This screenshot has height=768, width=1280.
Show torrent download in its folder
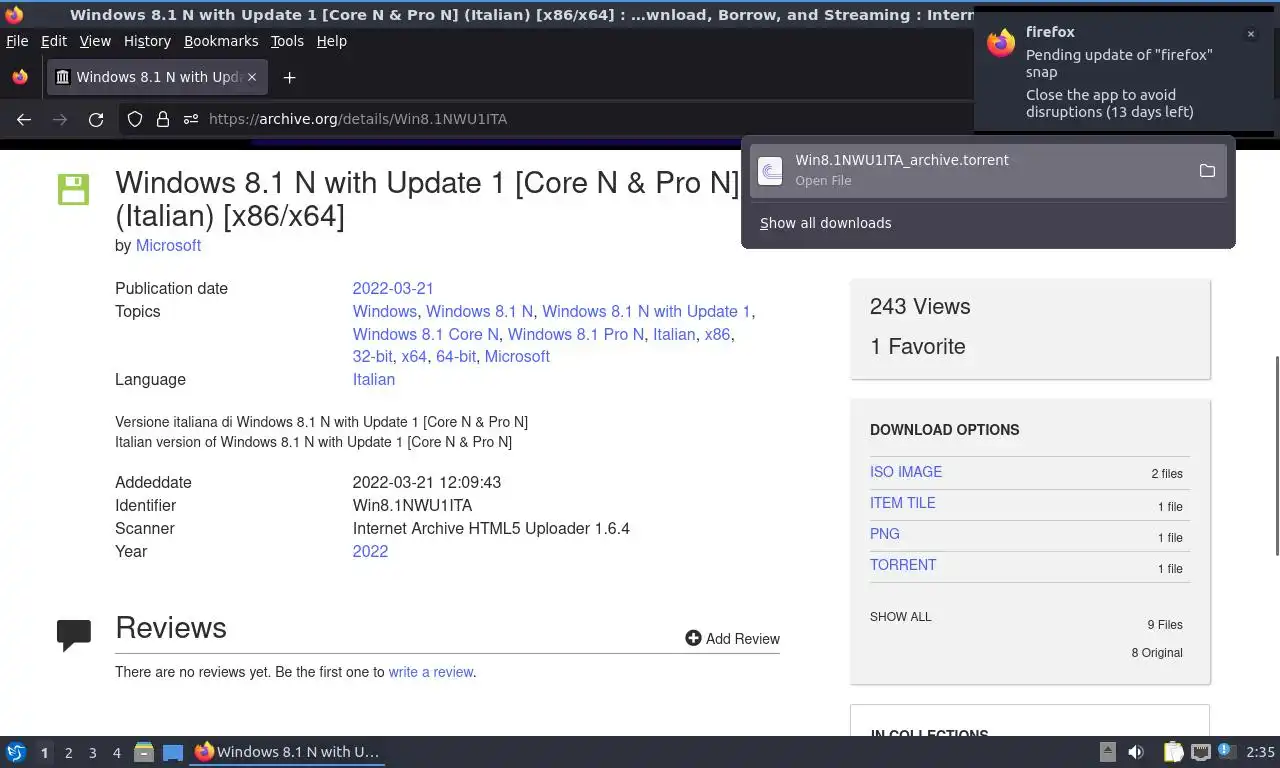(x=1207, y=171)
